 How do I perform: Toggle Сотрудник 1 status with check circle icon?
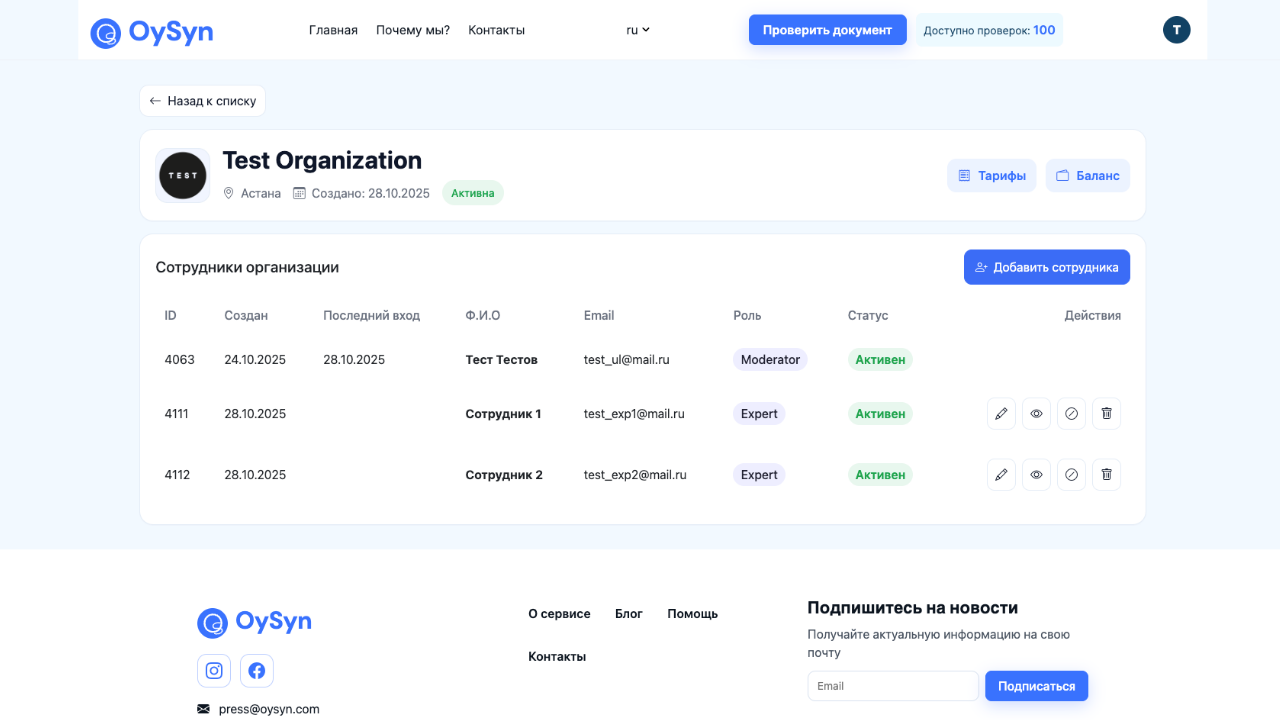point(1071,413)
